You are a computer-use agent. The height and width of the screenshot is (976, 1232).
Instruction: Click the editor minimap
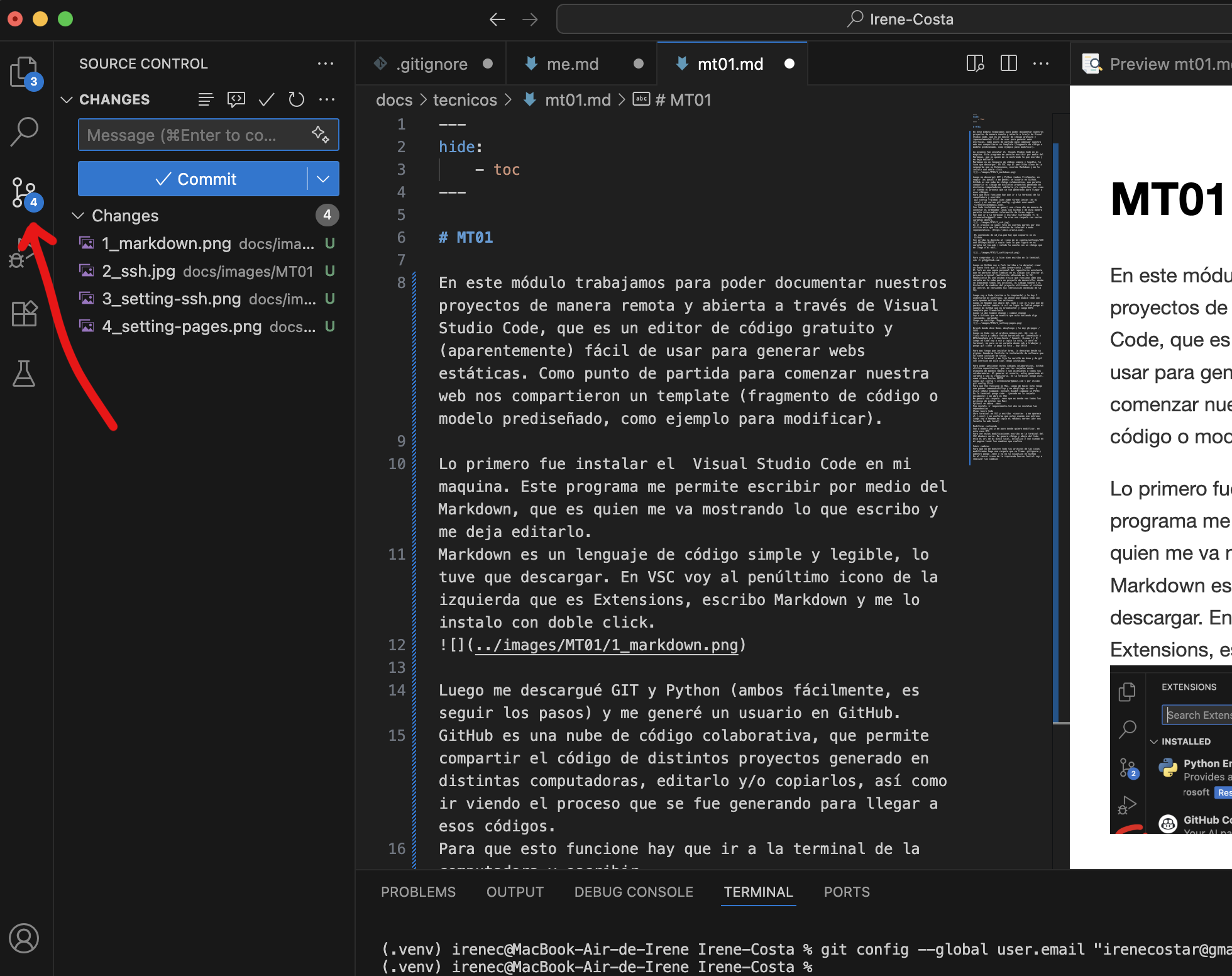(x=1008, y=288)
